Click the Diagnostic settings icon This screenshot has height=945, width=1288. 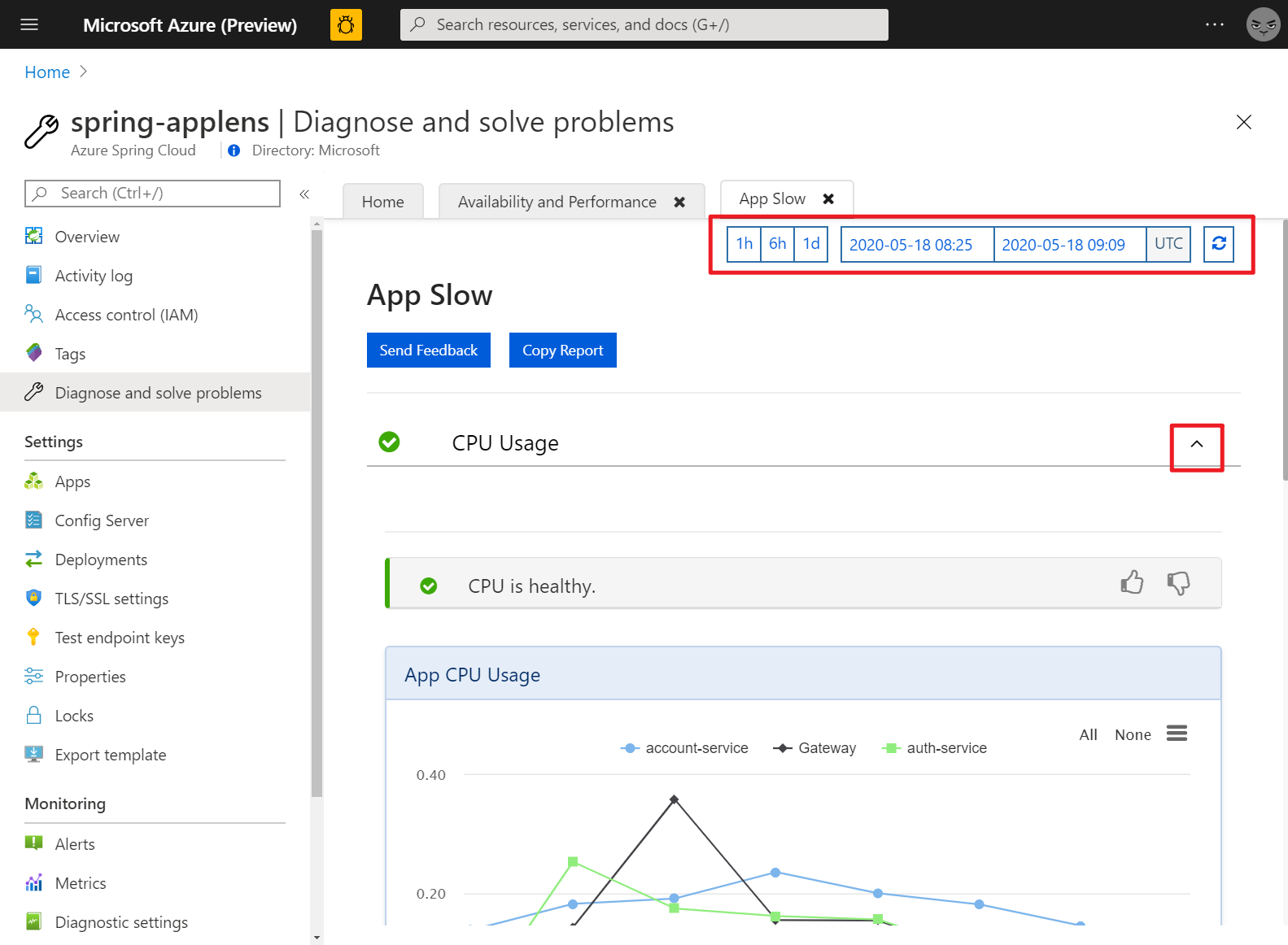coord(33,921)
